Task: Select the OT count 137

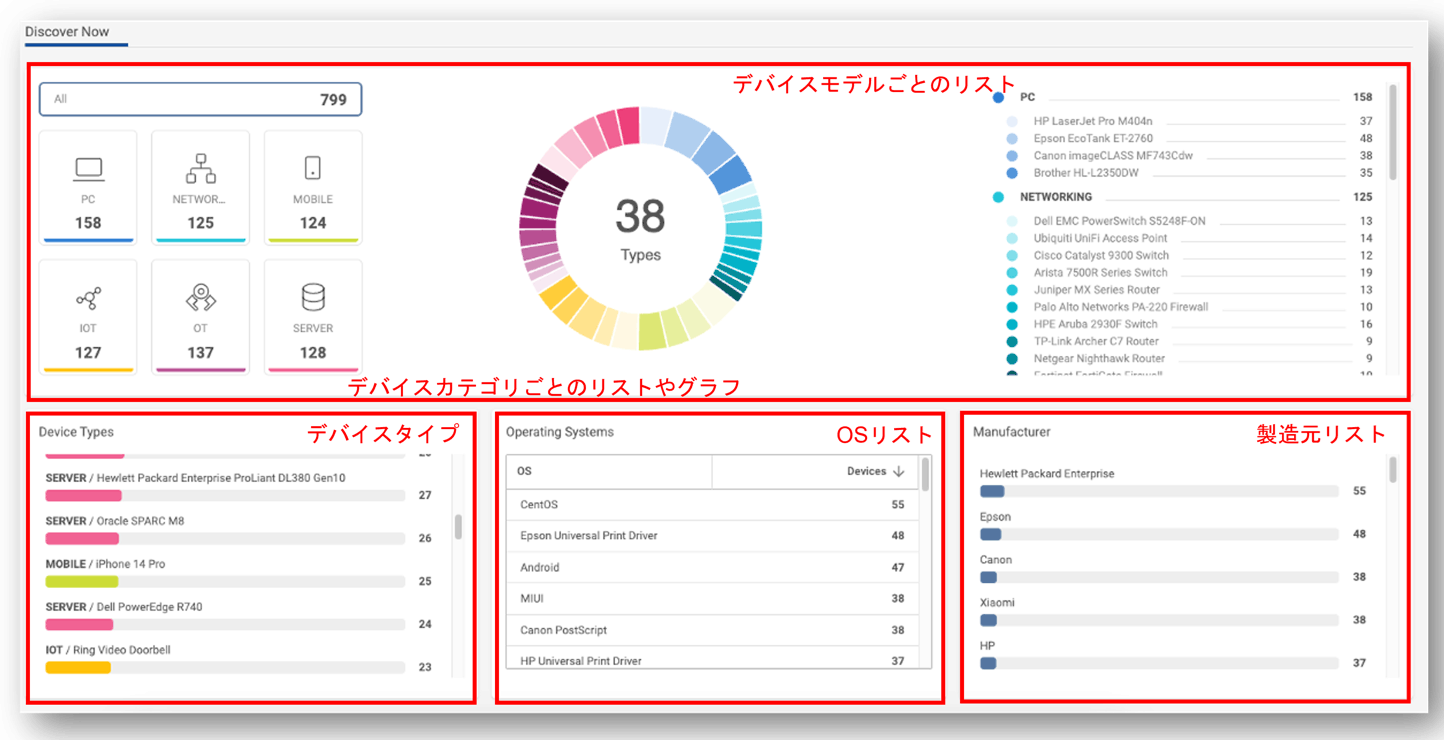Action: pos(201,352)
